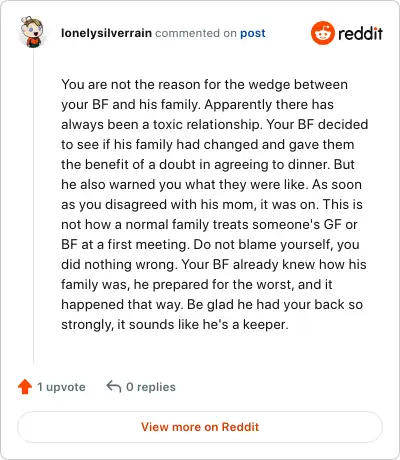The image size is (400, 460).
Task: Open the blue 'post' link
Action: pyautogui.click(x=253, y=33)
